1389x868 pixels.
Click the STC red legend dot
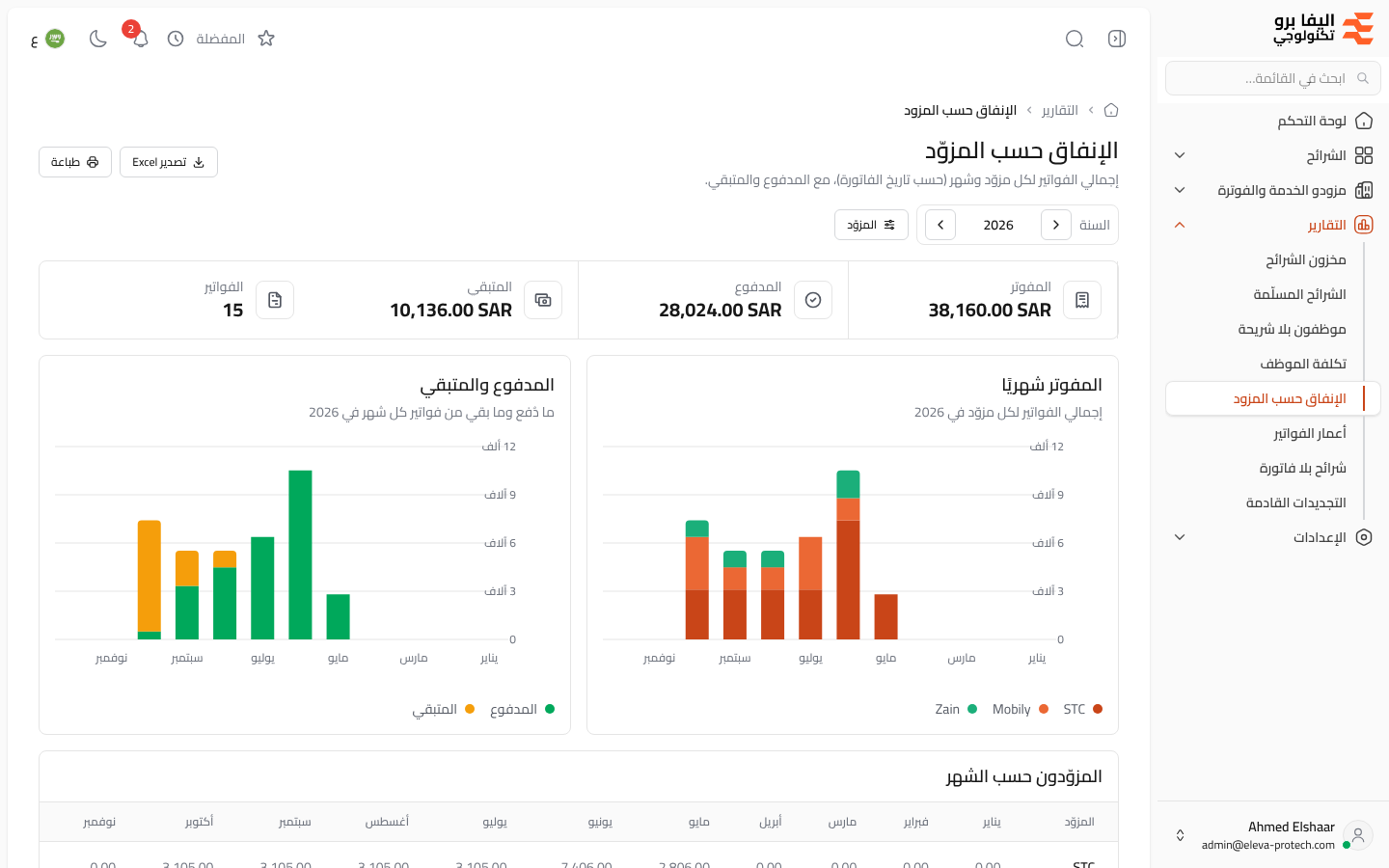pos(1098,709)
